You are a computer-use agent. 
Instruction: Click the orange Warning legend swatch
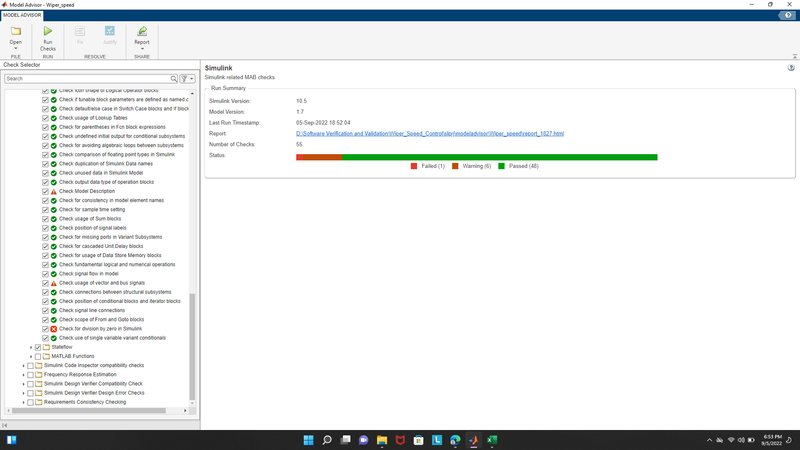pyautogui.click(x=455, y=166)
